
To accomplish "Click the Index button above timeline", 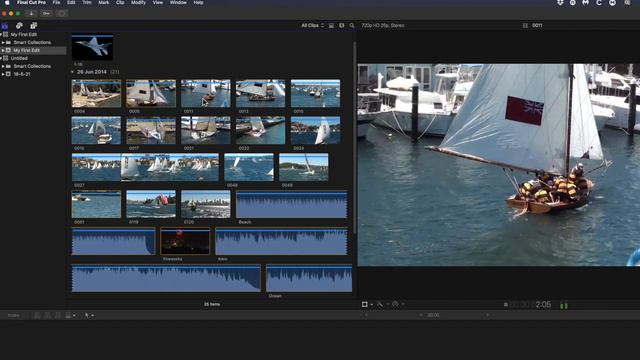I will (x=13, y=315).
